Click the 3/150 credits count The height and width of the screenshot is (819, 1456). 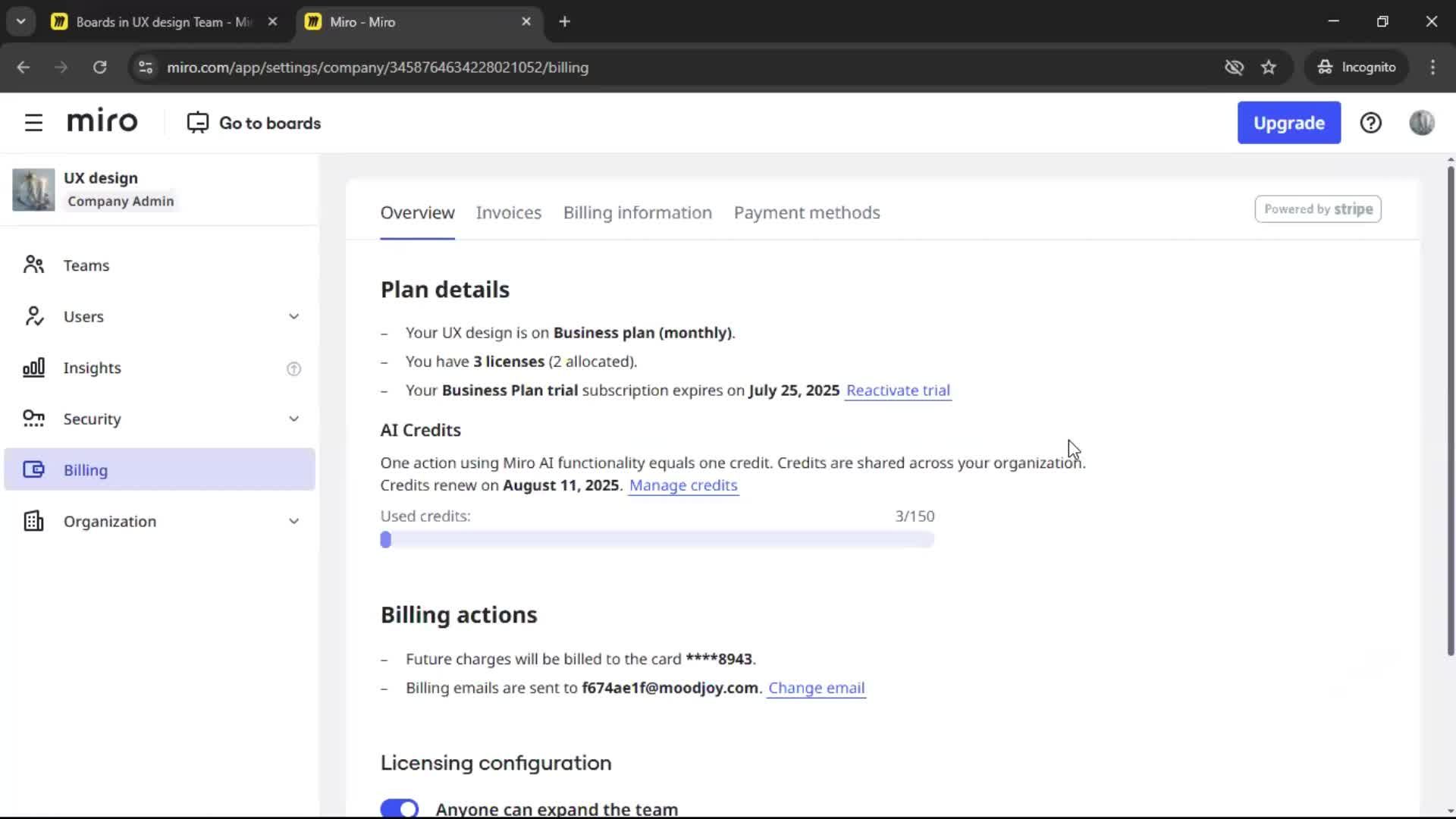pyautogui.click(x=915, y=516)
